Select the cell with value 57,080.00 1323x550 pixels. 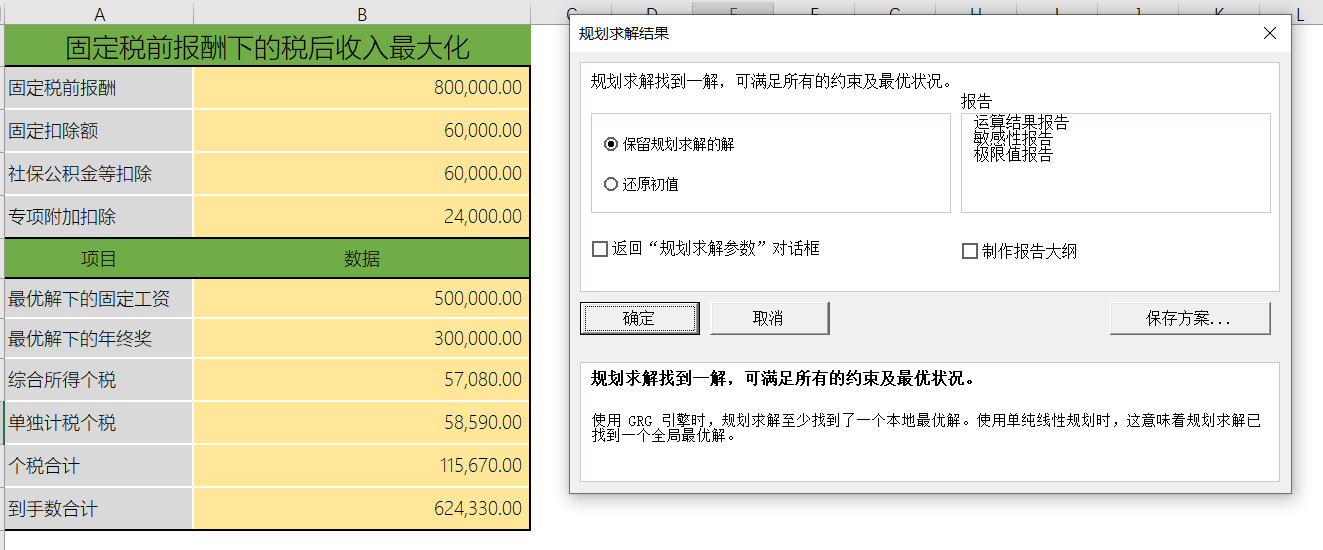[x=362, y=380]
